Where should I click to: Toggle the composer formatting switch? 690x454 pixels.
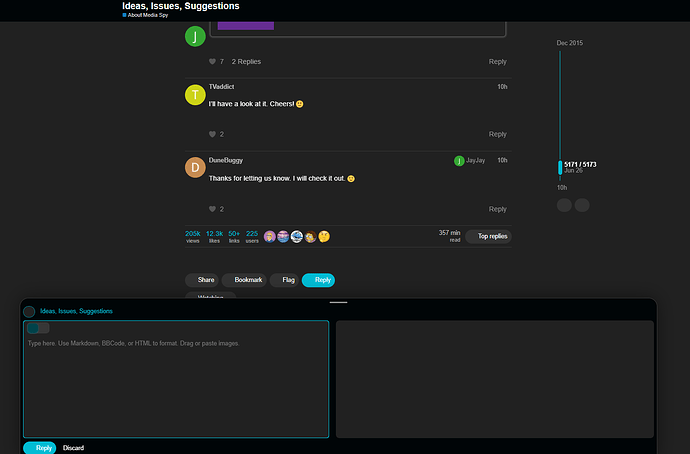(x=38, y=328)
